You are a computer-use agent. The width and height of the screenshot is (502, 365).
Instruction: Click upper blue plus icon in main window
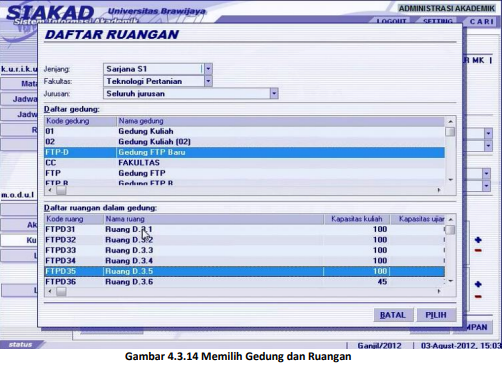(x=478, y=240)
